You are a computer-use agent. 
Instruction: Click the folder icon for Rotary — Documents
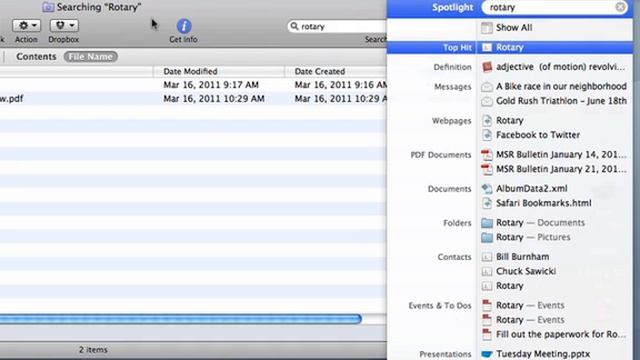pos(487,223)
